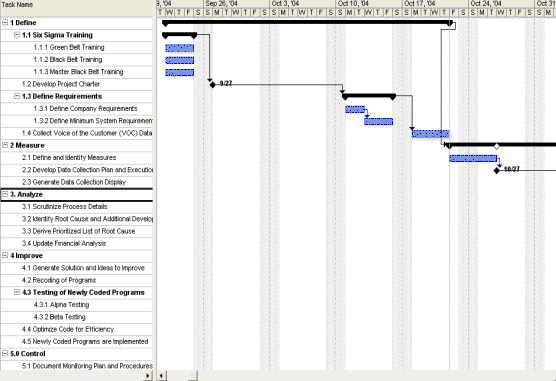Select the 1.2 Develop Project Charter row
The width and height of the screenshot is (556, 381).
(x=77, y=84)
